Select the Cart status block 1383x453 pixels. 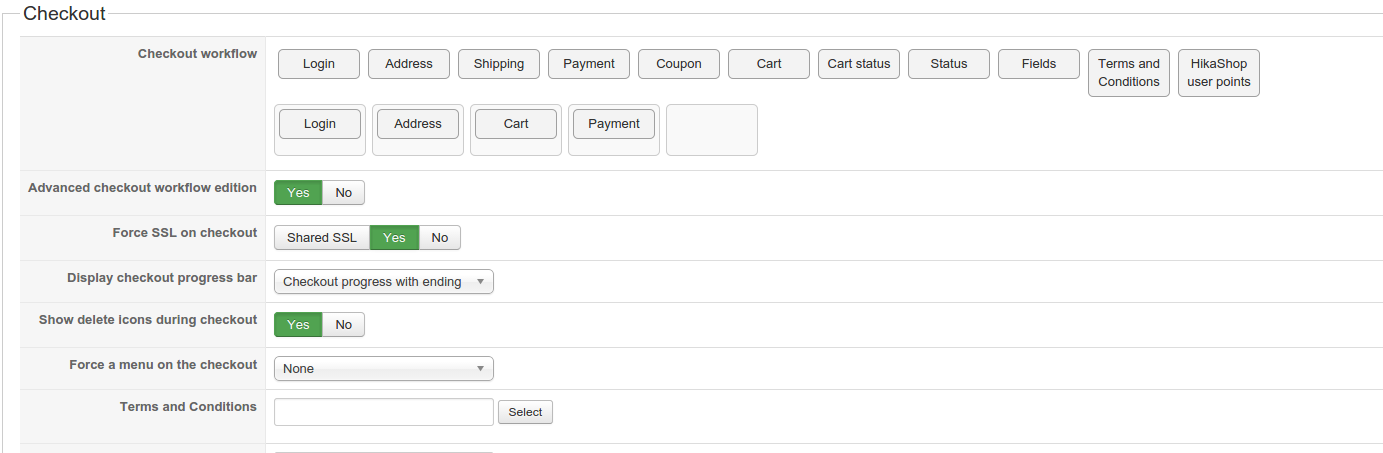(x=859, y=64)
